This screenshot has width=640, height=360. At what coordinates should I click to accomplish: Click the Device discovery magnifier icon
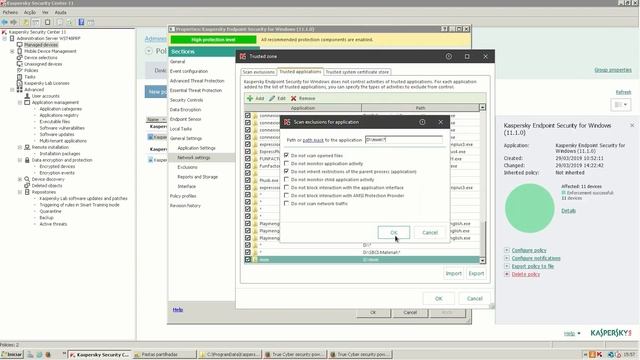(x=27, y=179)
